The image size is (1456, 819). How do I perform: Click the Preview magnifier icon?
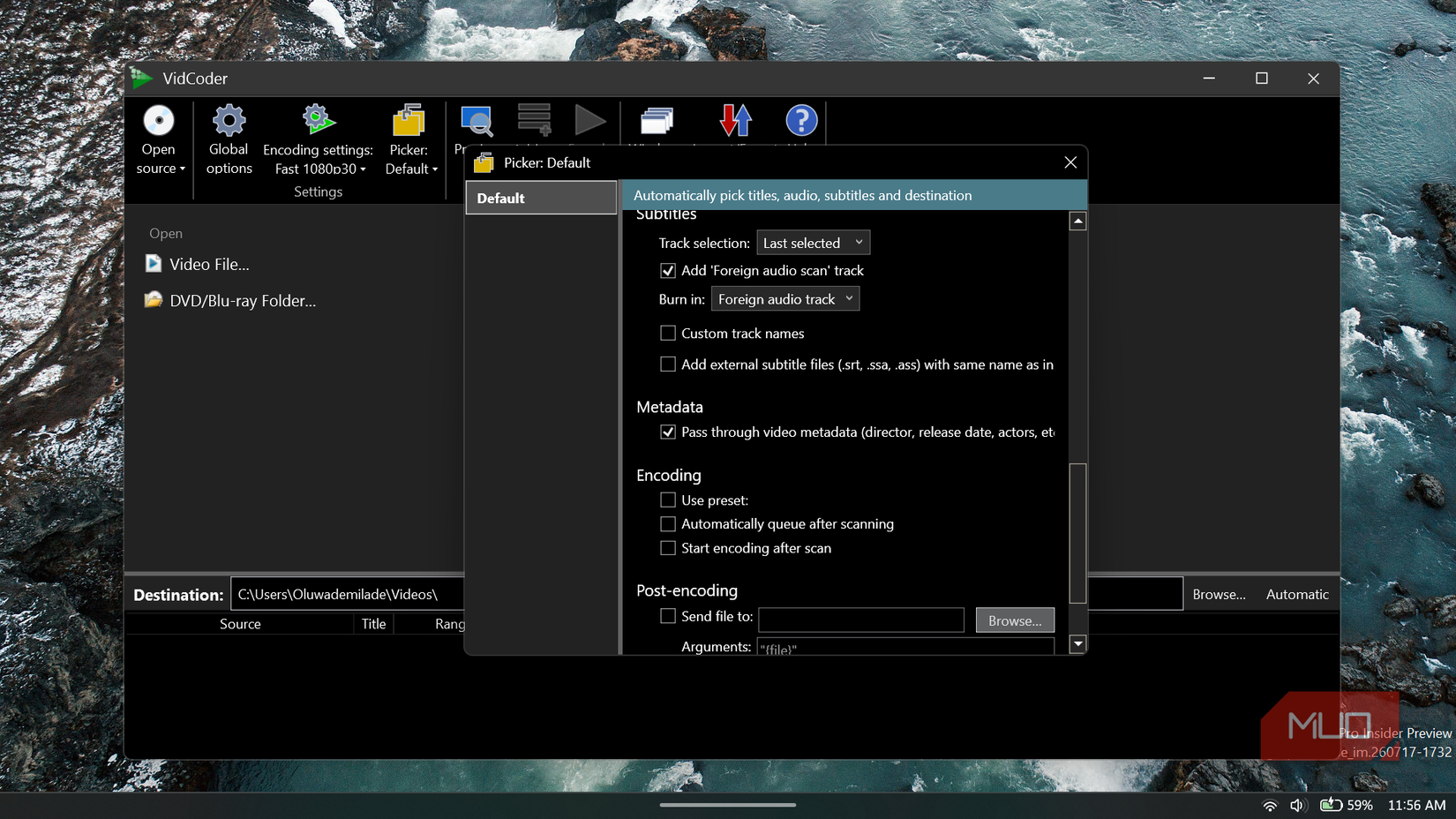tap(477, 121)
